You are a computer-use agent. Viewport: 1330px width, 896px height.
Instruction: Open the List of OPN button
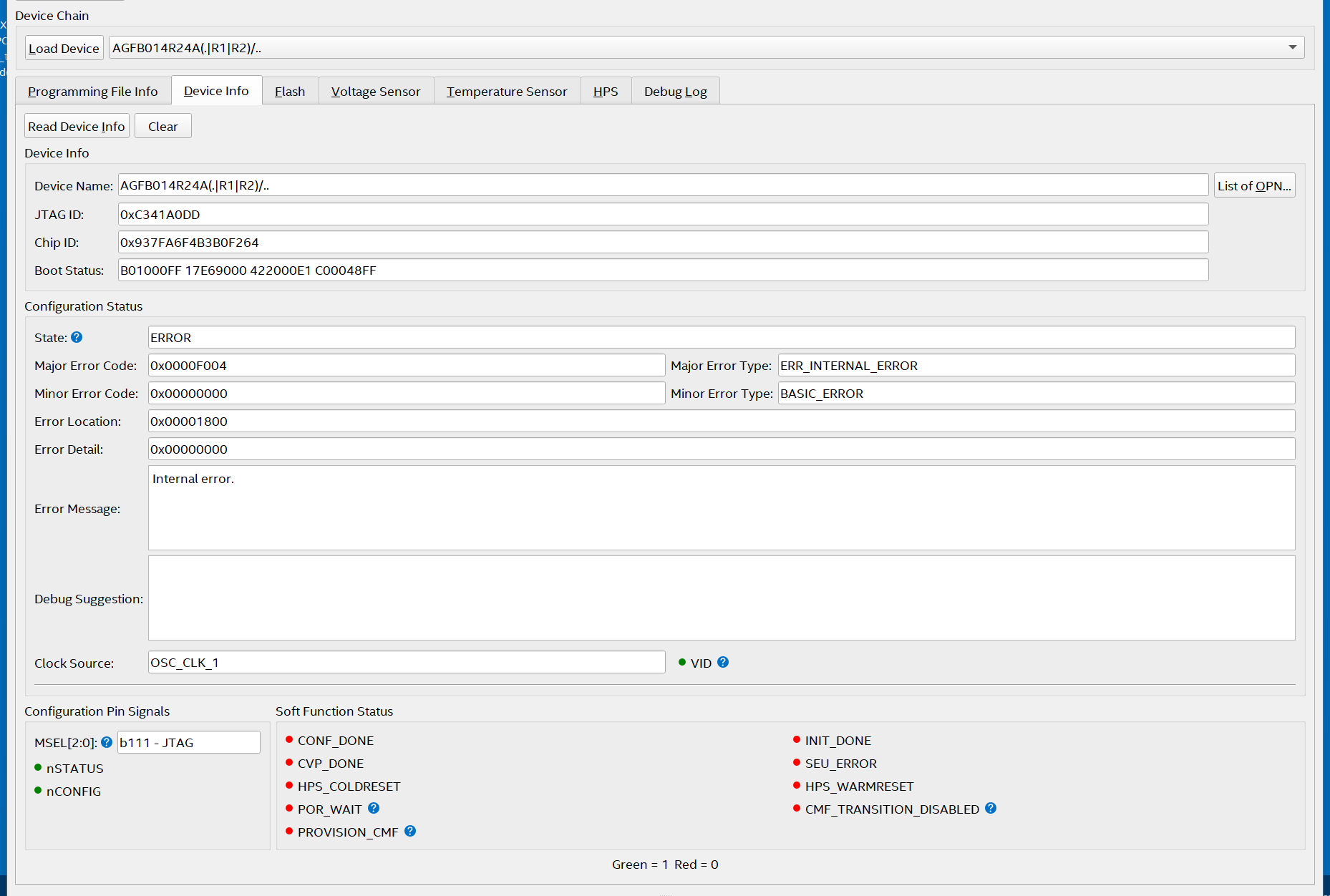[1254, 185]
